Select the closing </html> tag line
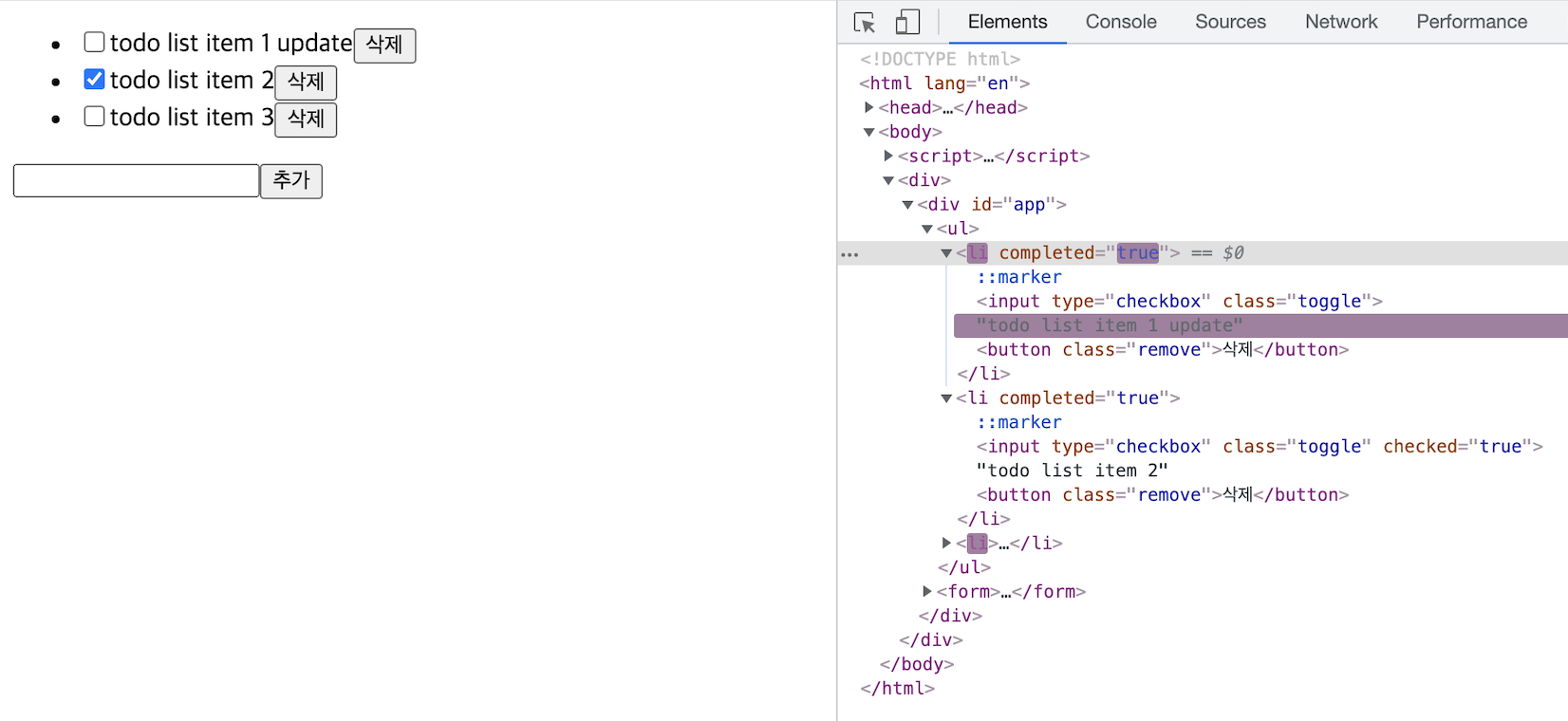1568x721 pixels. point(897,689)
